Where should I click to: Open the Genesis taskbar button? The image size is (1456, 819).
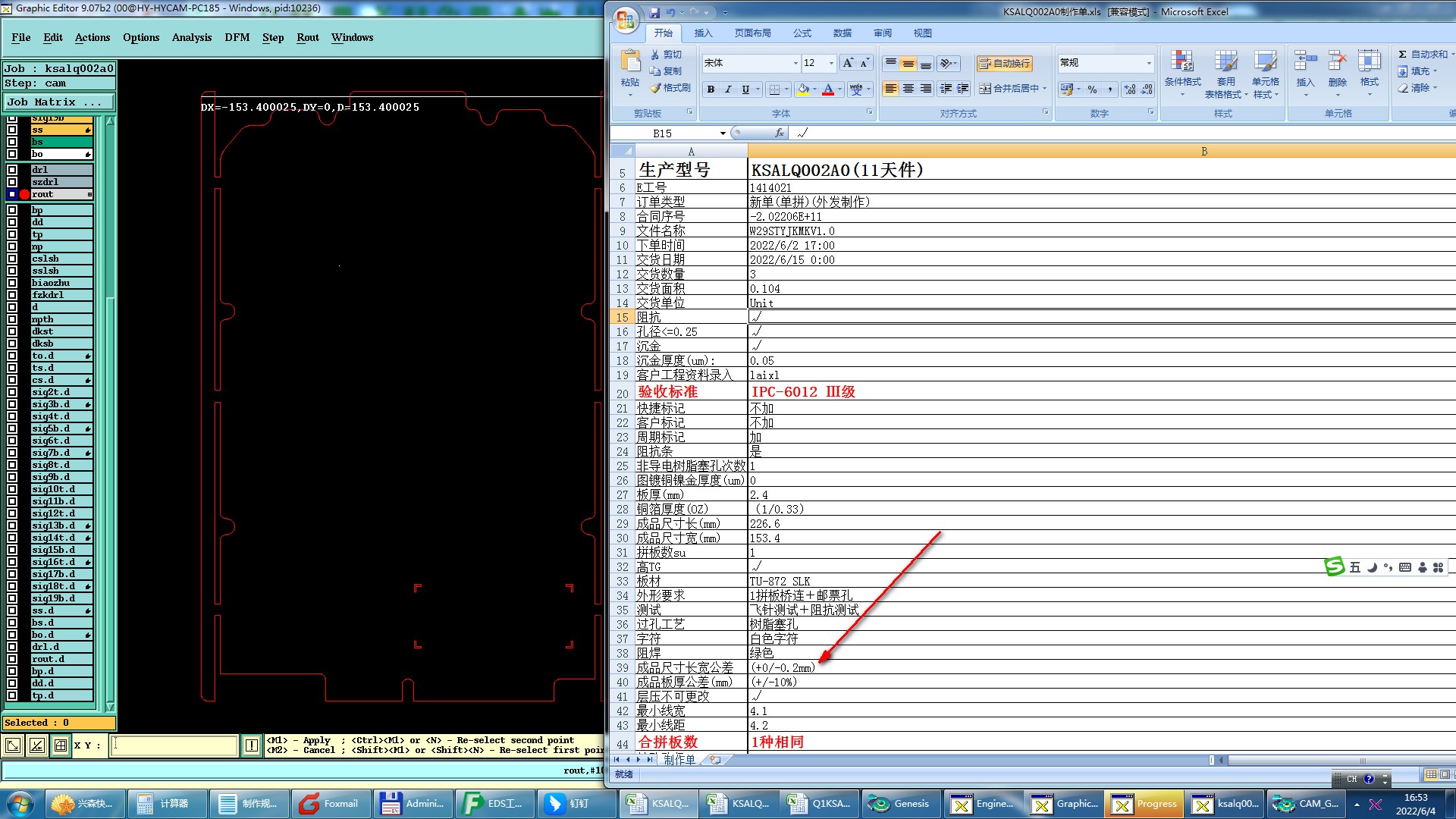click(x=901, y=804)
